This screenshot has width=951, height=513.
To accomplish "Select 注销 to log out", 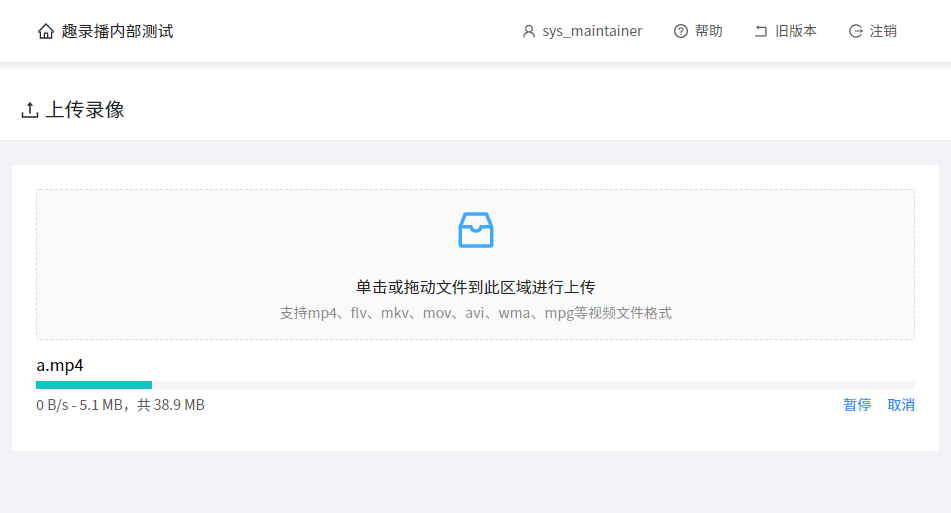I will [x=883, y=31].
